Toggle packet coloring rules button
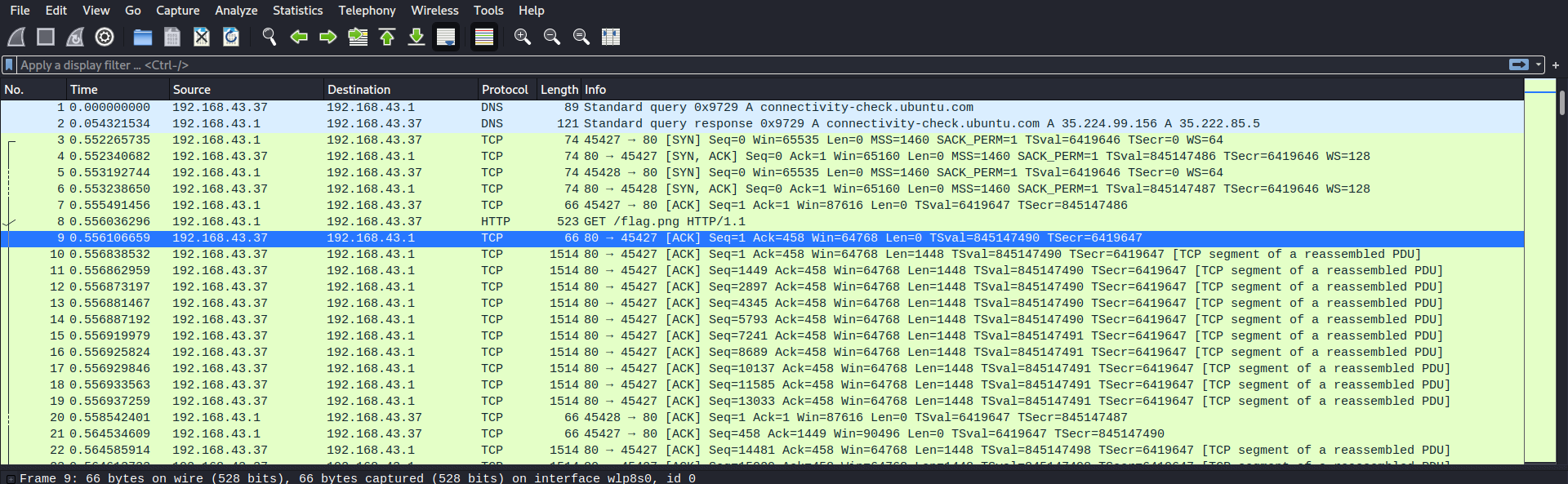Viewport: 1568px width, 484px height. [484, 37]
